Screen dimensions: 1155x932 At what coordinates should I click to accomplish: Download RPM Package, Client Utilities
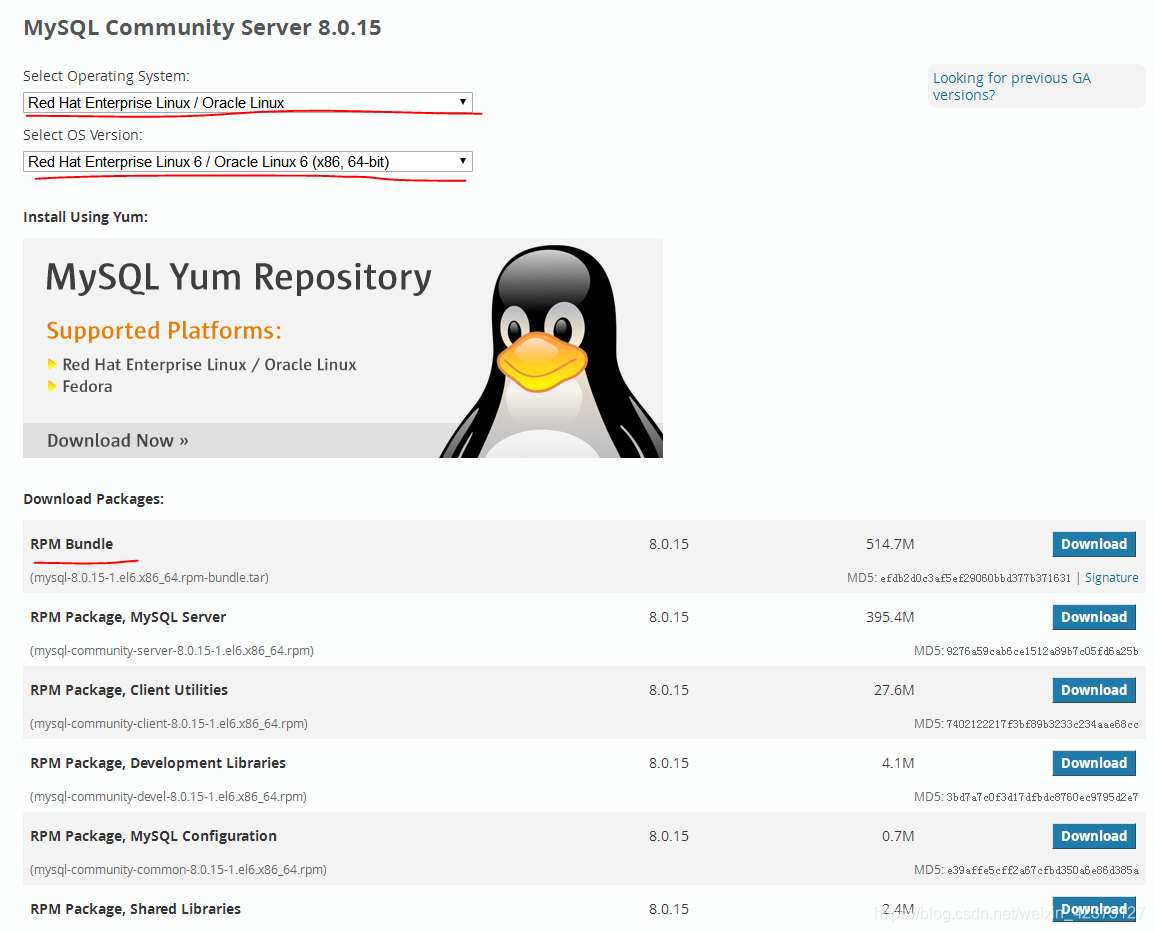tap(1094, 690)
